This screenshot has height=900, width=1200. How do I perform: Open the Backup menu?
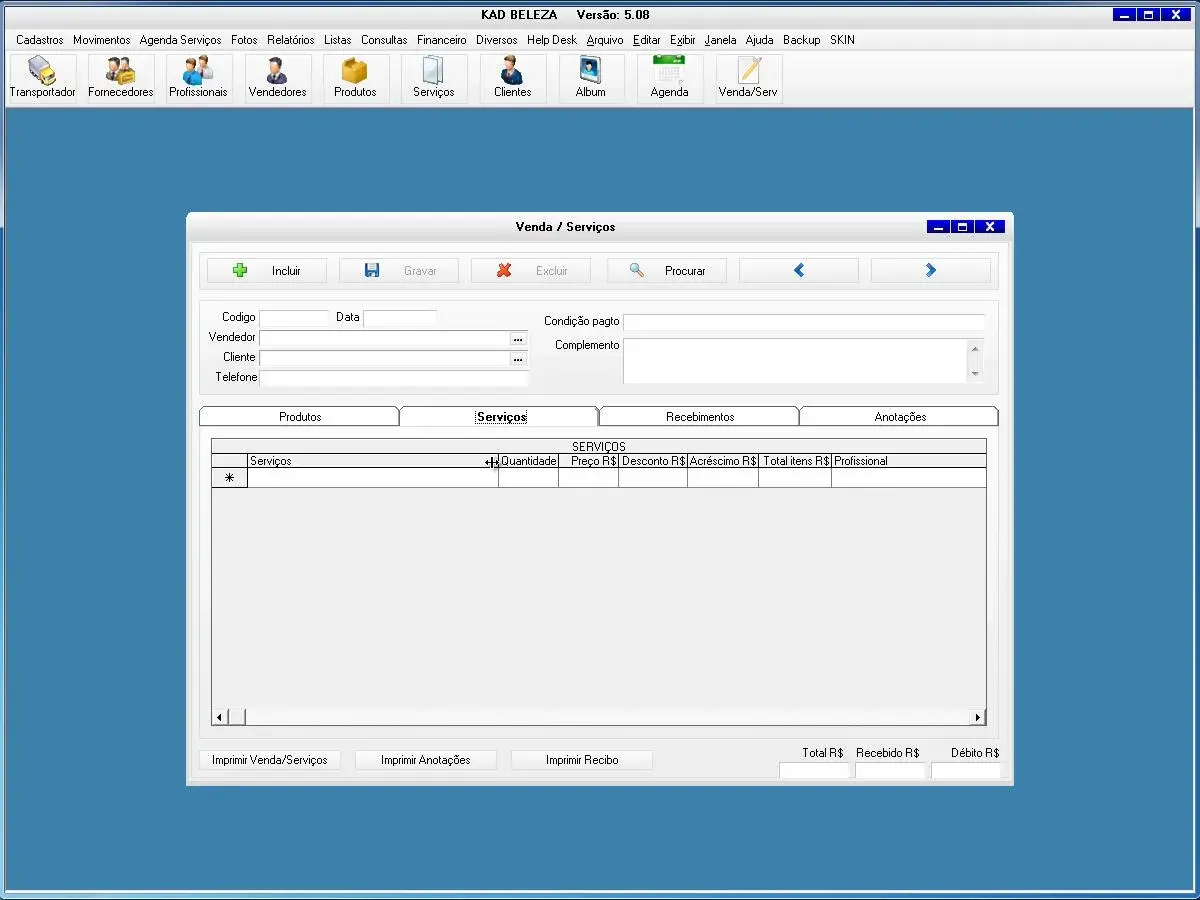(x=802, y=40)
